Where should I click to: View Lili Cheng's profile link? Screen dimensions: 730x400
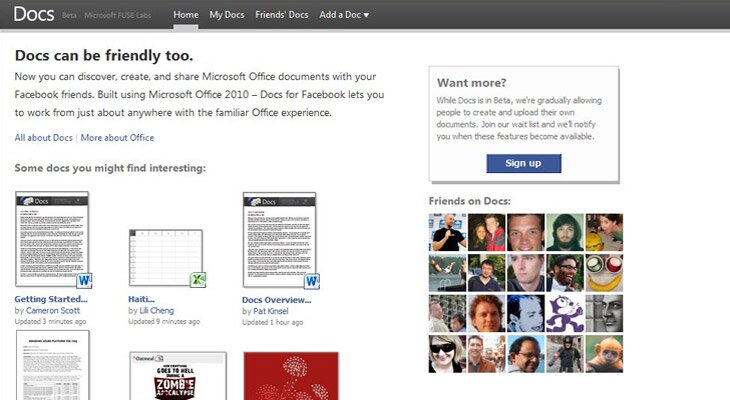[x=156, y=311]
